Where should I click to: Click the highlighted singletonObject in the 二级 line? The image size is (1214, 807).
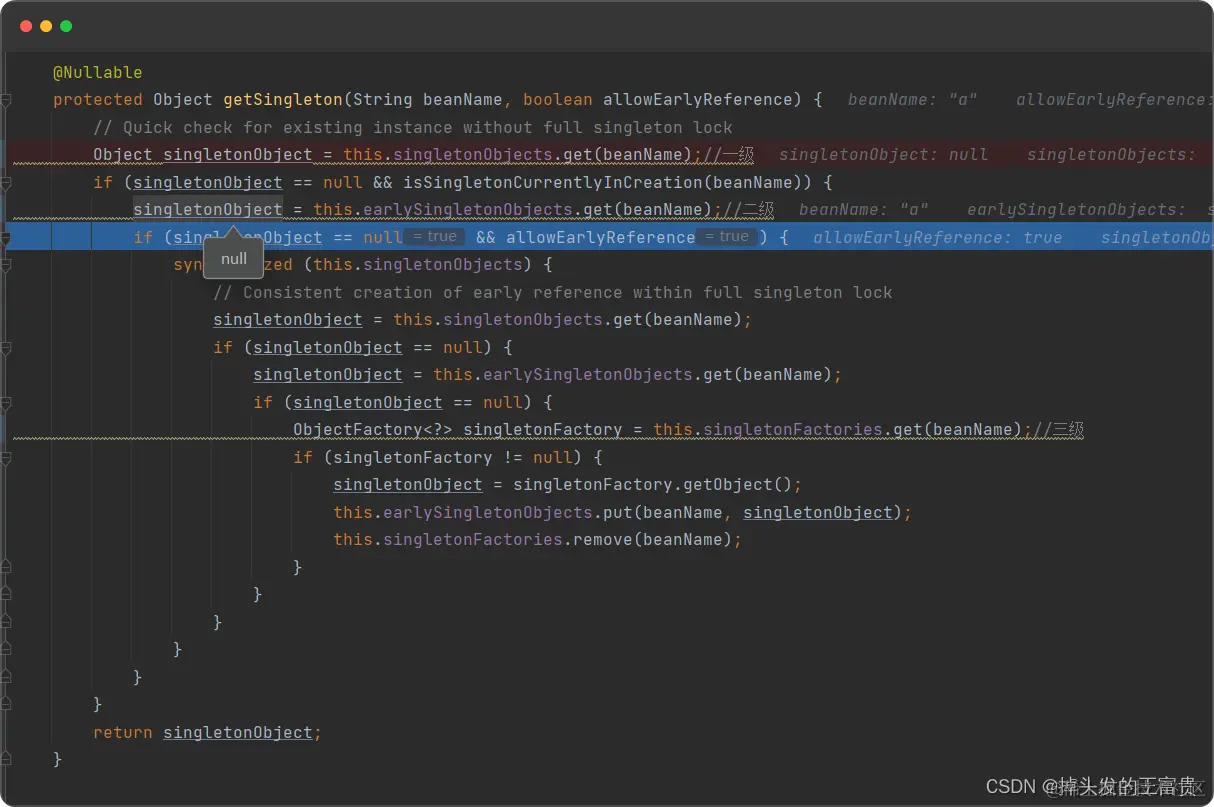(208, 210)
